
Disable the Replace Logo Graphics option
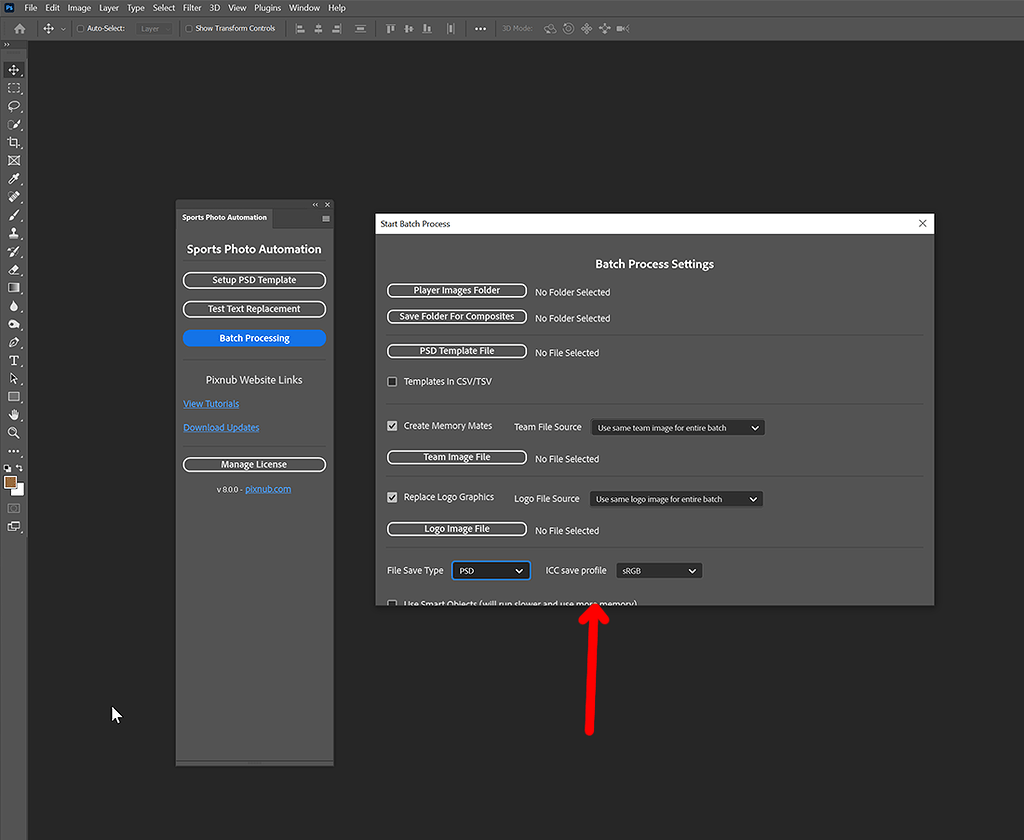pos(392,496)
